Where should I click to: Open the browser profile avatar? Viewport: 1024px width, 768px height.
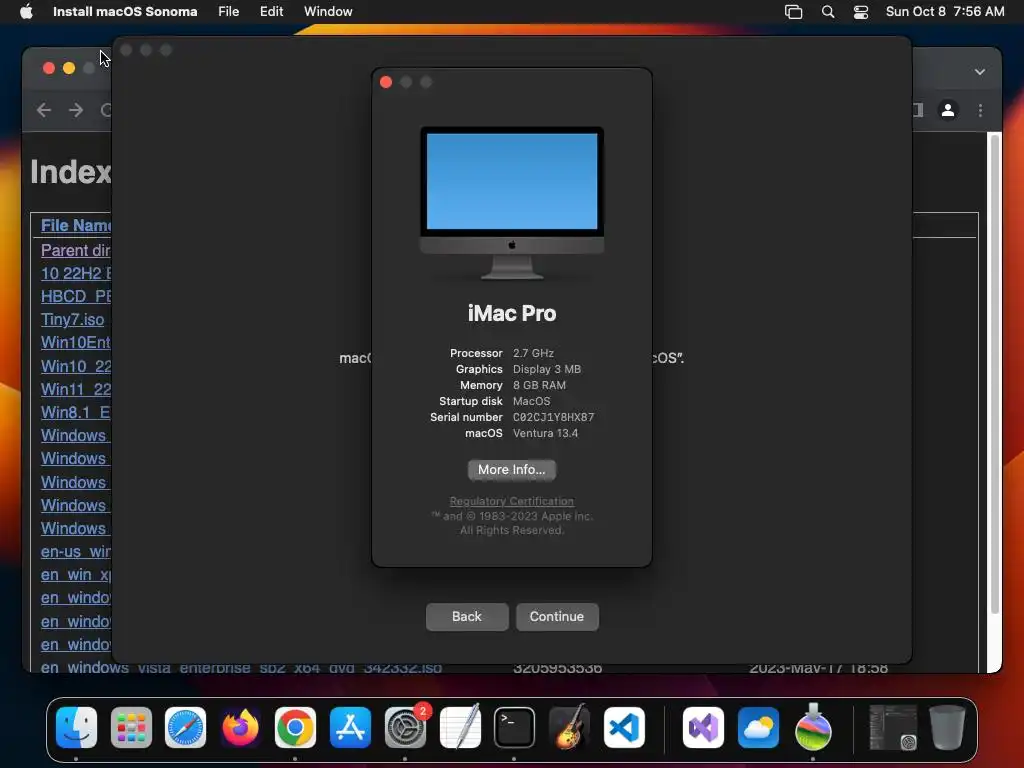point(948,110)
